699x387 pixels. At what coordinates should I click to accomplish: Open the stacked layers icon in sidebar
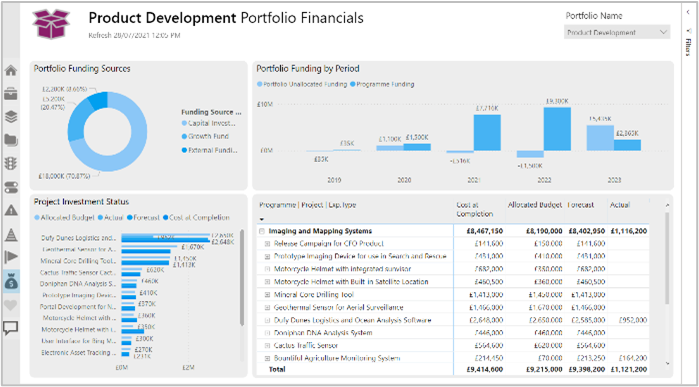click(x=11, y=117)
